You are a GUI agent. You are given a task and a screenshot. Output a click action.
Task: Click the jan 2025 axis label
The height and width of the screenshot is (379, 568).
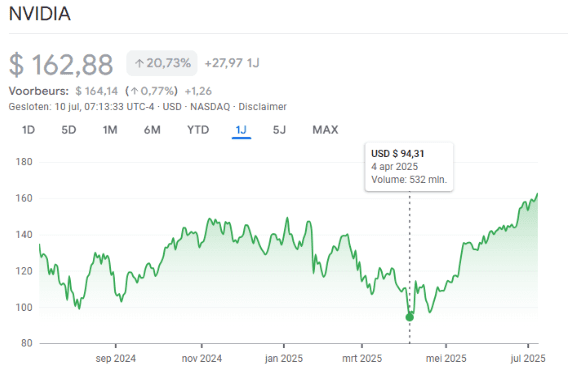tap(284, 359)
